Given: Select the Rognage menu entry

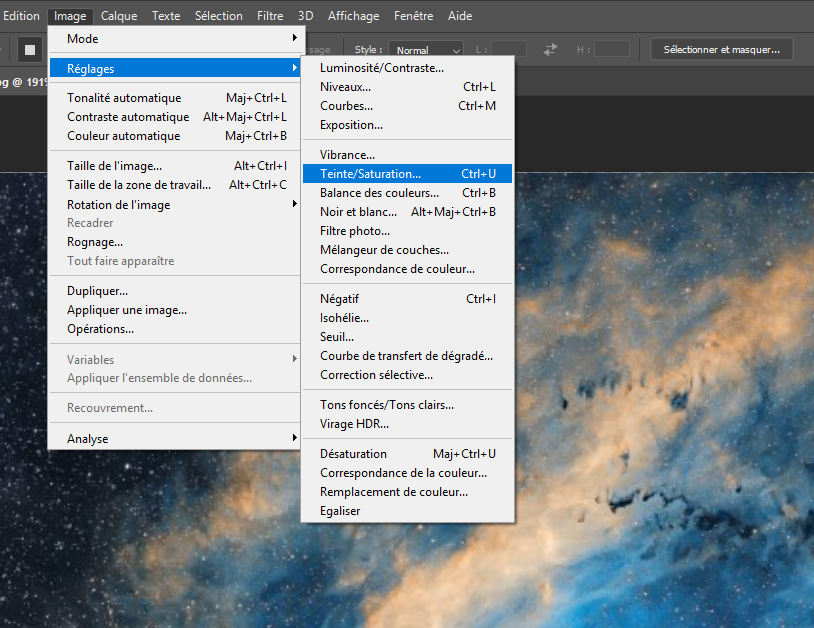Looking at the screenshot, I should pyautogui.click(x=175, y=242).
